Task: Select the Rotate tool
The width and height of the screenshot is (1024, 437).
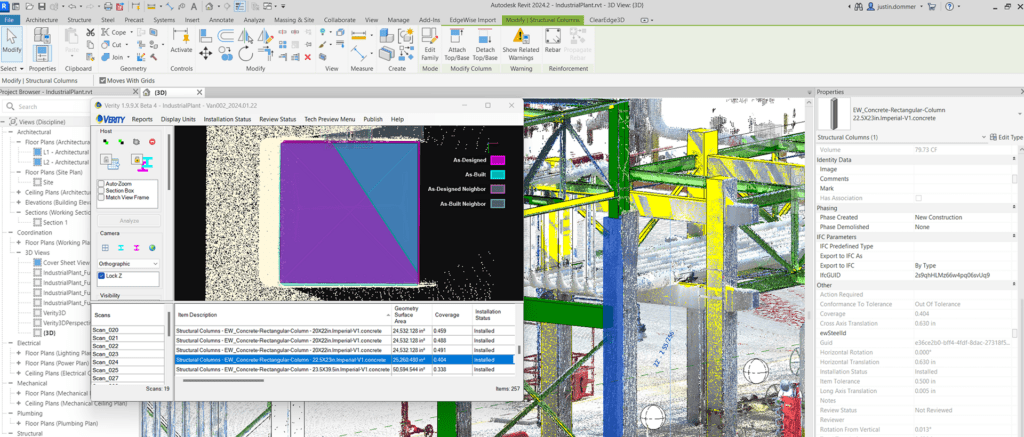Action: pos(246,54)
